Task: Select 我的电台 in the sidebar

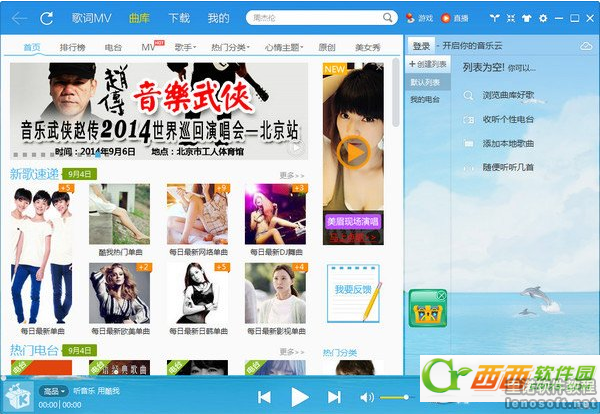Action: tap(425, 100)
